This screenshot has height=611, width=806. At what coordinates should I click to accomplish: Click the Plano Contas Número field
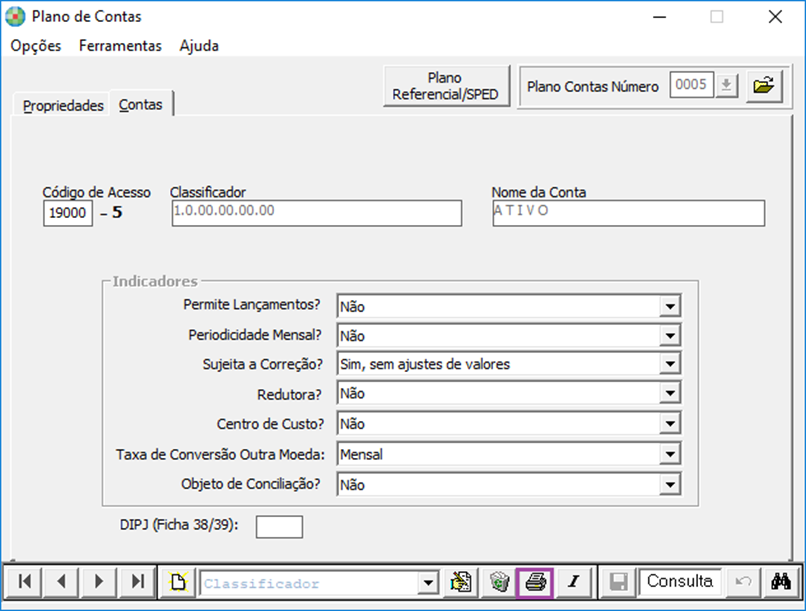[x=691, y=85]
